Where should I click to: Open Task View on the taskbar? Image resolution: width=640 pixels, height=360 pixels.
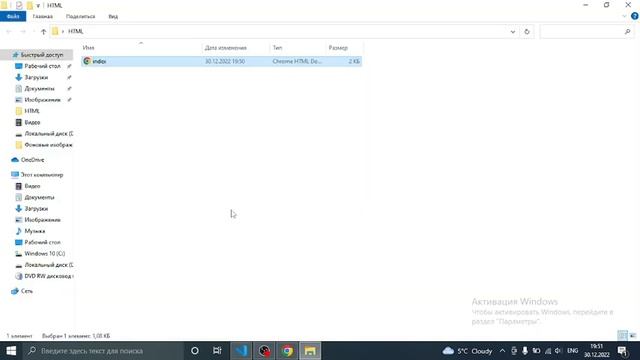(x=217, y=351)
